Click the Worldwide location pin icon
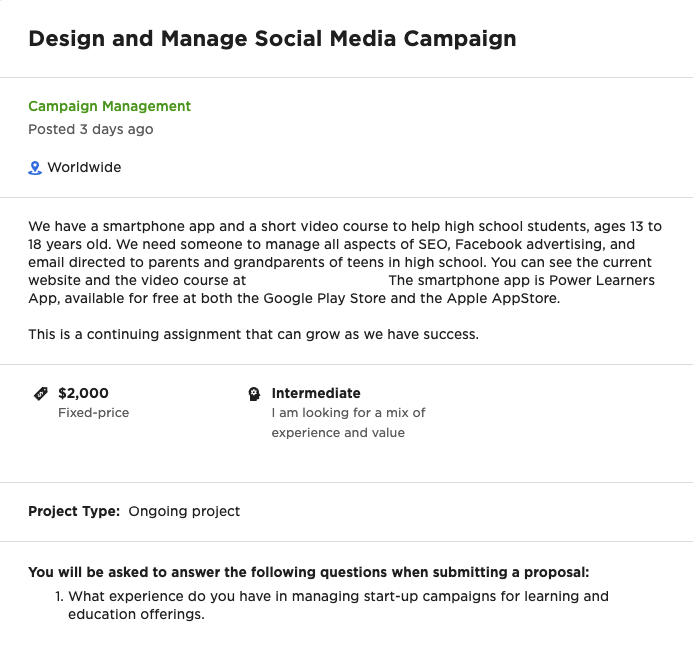This screenshot has height=652, width=693. [35, 168]
